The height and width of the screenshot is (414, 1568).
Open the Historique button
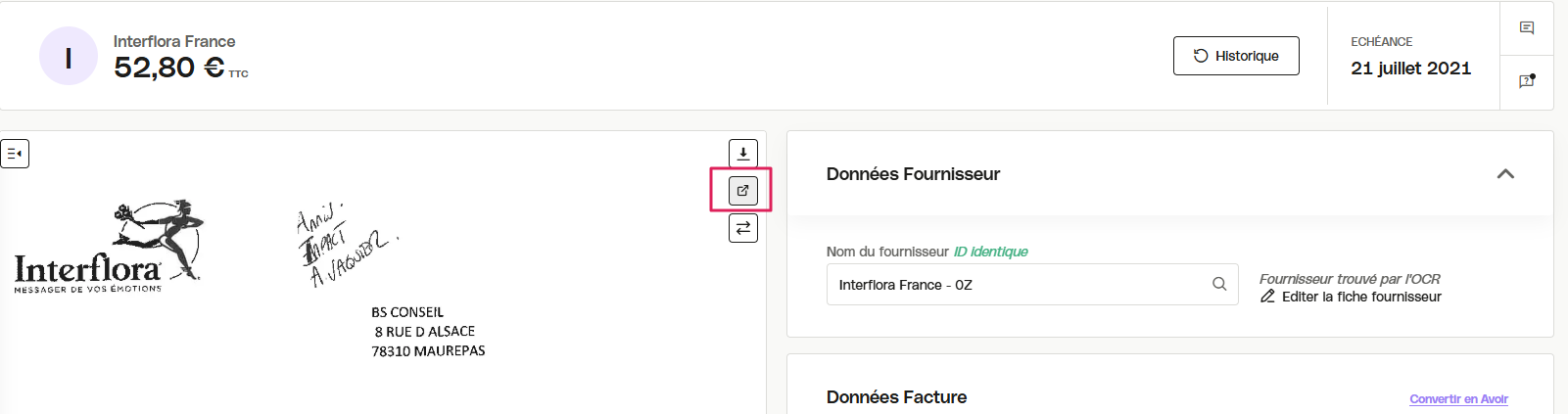coord(1236,56)
